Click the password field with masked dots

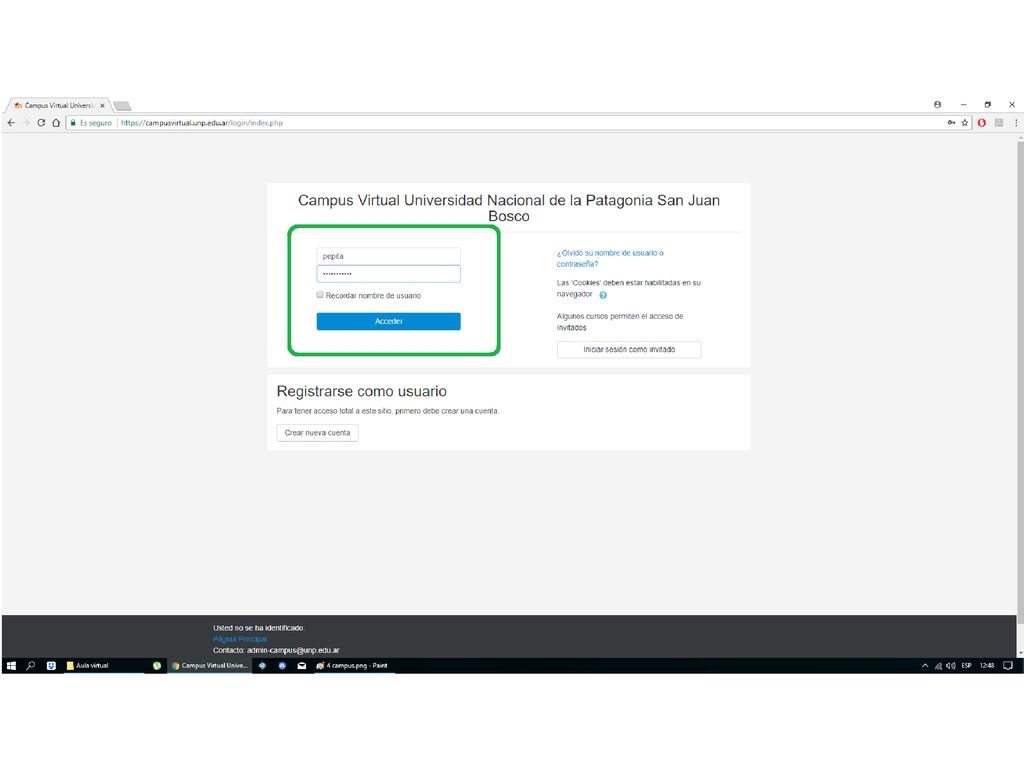tap(389, 274)
